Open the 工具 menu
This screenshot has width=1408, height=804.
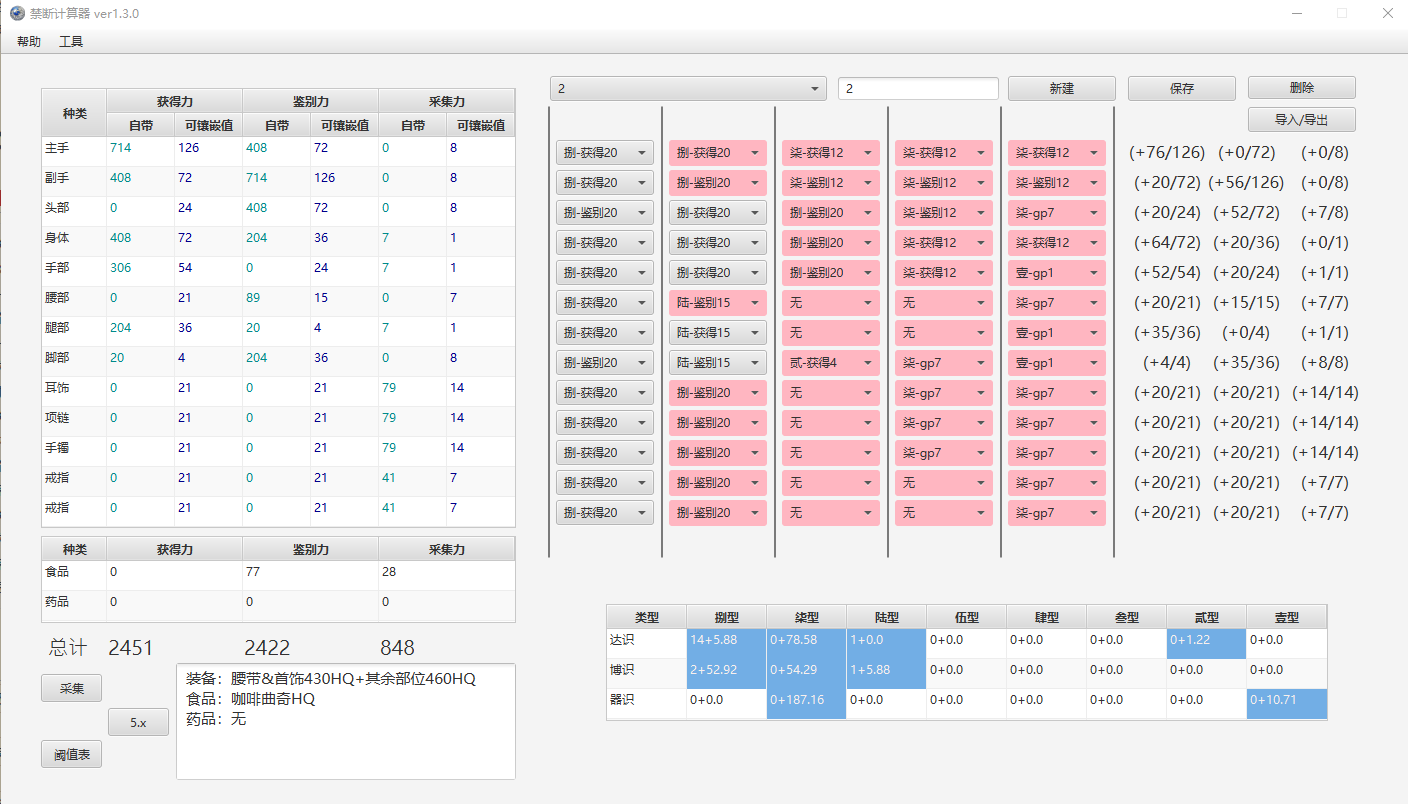click(x=71, y=42)
